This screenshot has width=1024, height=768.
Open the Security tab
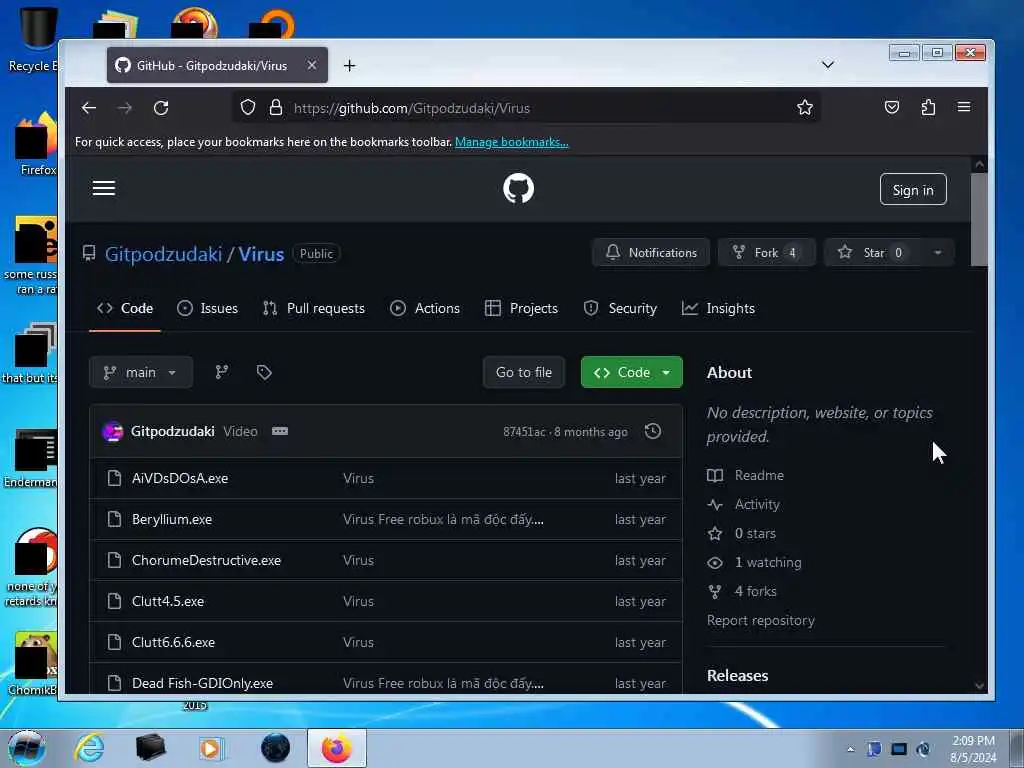[x=620, y=308]
